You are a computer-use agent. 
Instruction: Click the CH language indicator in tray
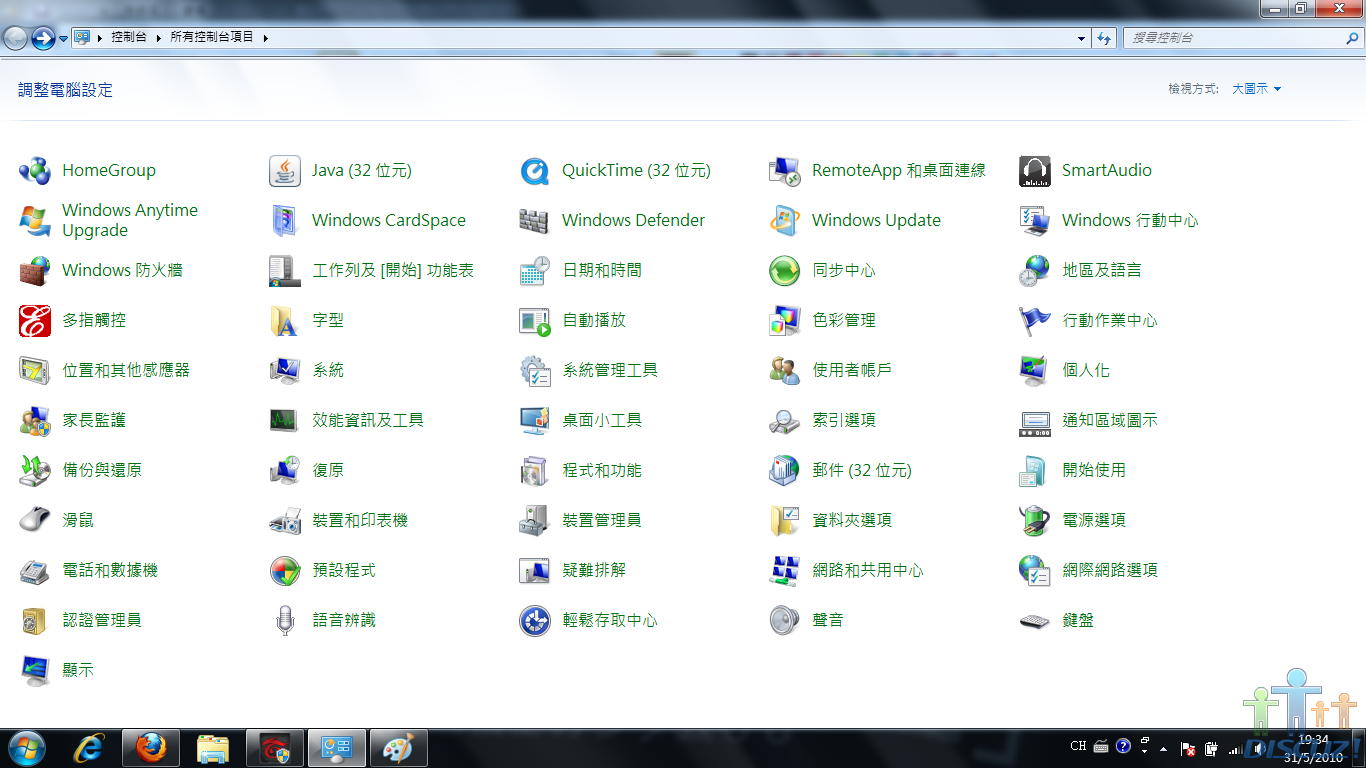(1078, 746)
